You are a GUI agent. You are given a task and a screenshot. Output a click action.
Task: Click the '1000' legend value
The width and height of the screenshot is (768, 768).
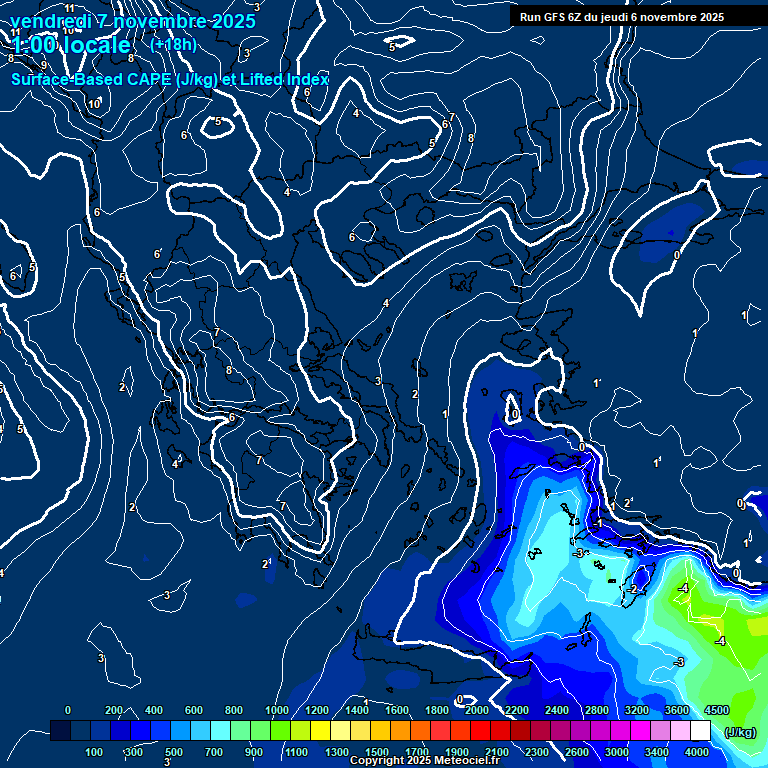[x=277, y=710]
